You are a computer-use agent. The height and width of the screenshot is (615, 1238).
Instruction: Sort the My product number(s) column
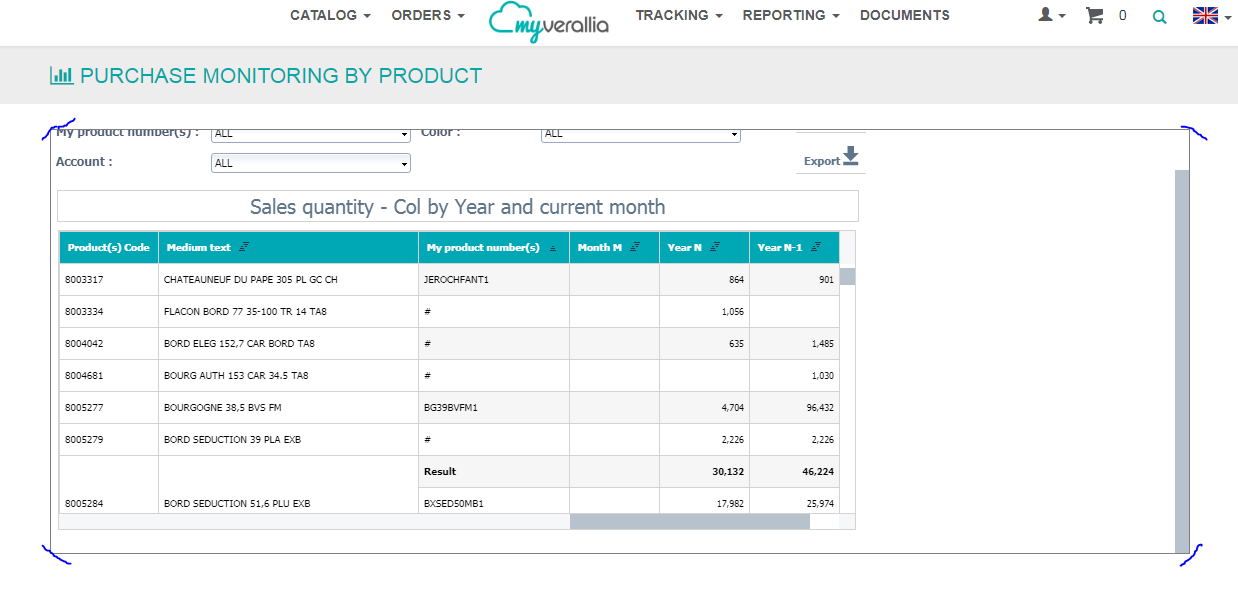pyautogui.click(x=553, y=248)
